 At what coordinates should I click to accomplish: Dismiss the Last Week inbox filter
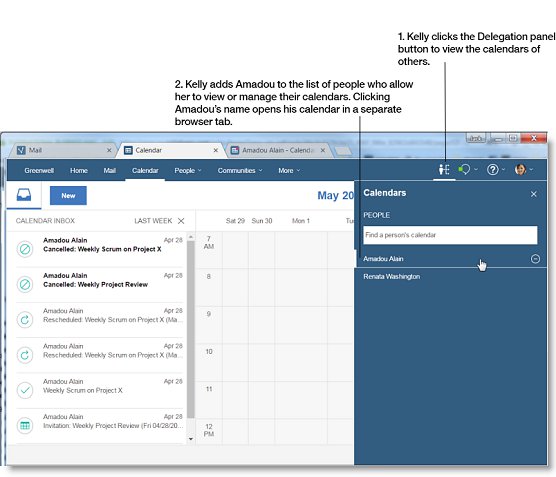coord(181,221)
